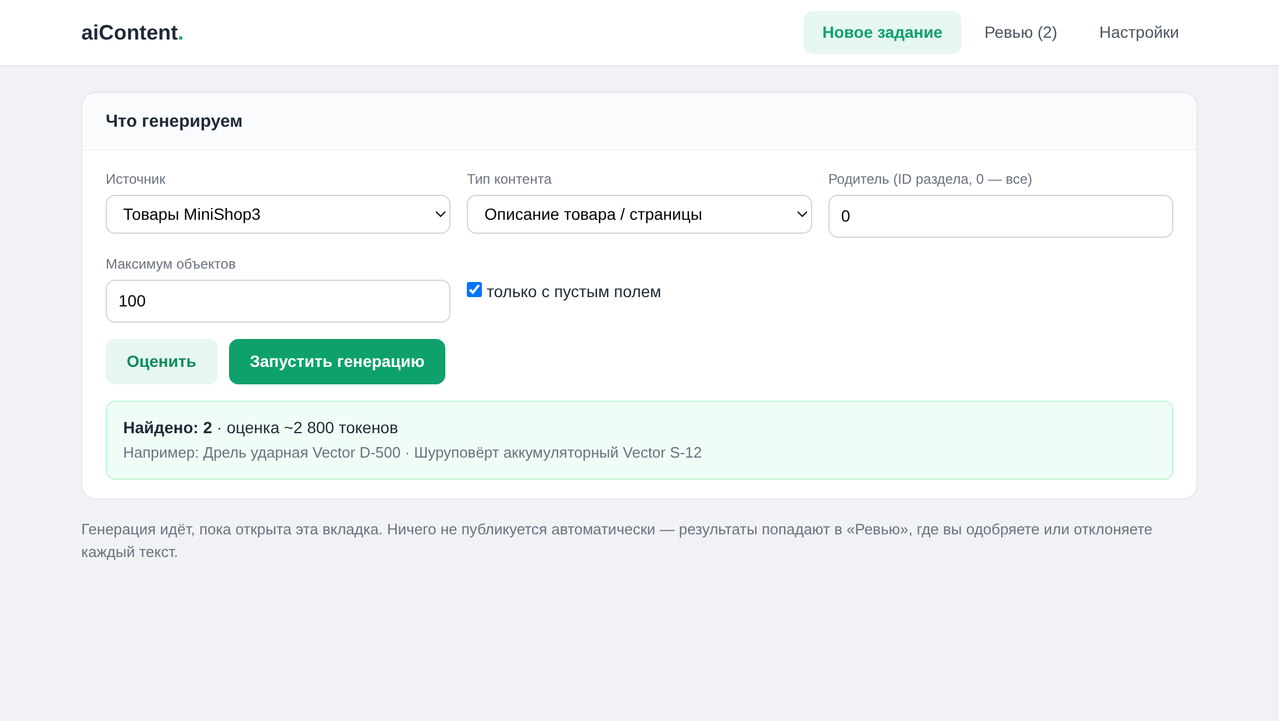This screenshot has height=721, width=1279.
Task: Click the note starting Генерация идёт
Action: [616, 540]
